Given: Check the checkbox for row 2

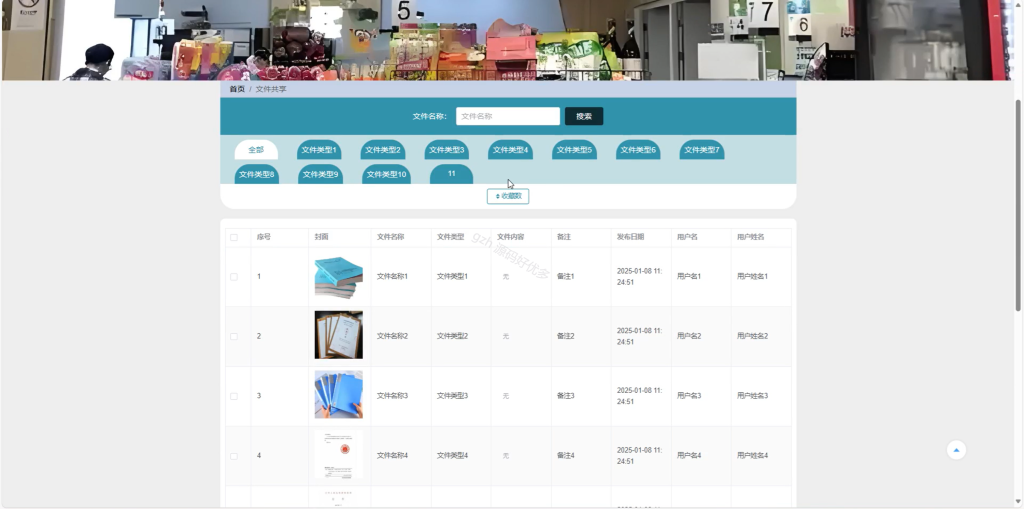Looking at the screenshot, I should pos(234,337).
